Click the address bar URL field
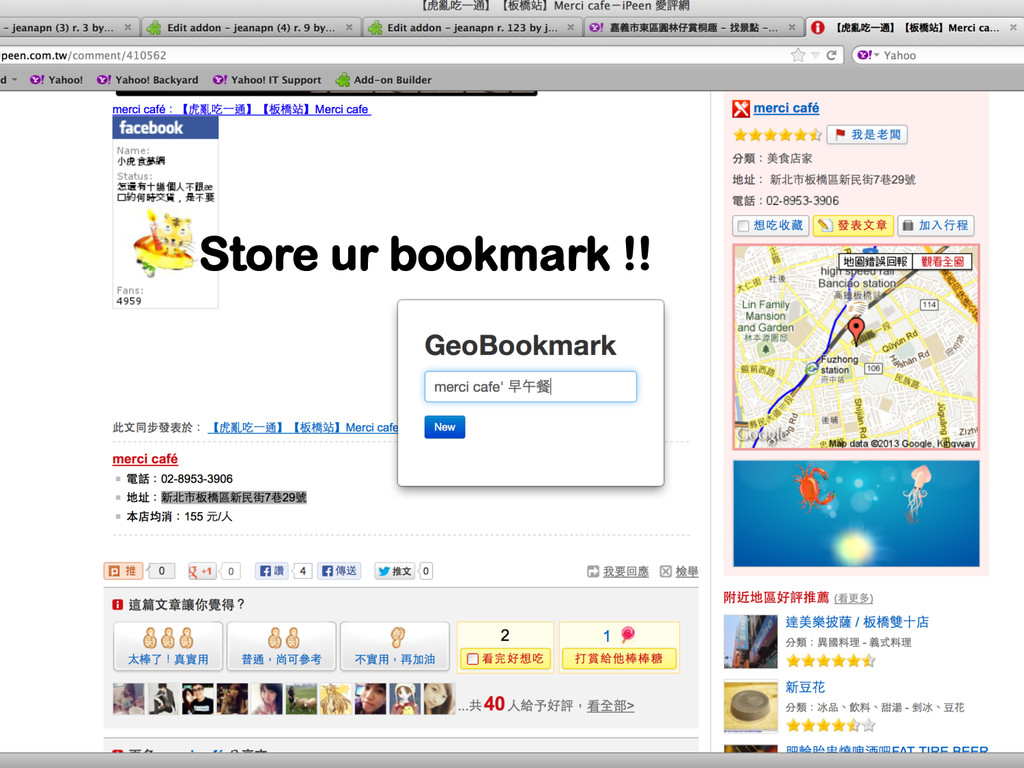The image size is (1024, 768). (x=392, y=56)
